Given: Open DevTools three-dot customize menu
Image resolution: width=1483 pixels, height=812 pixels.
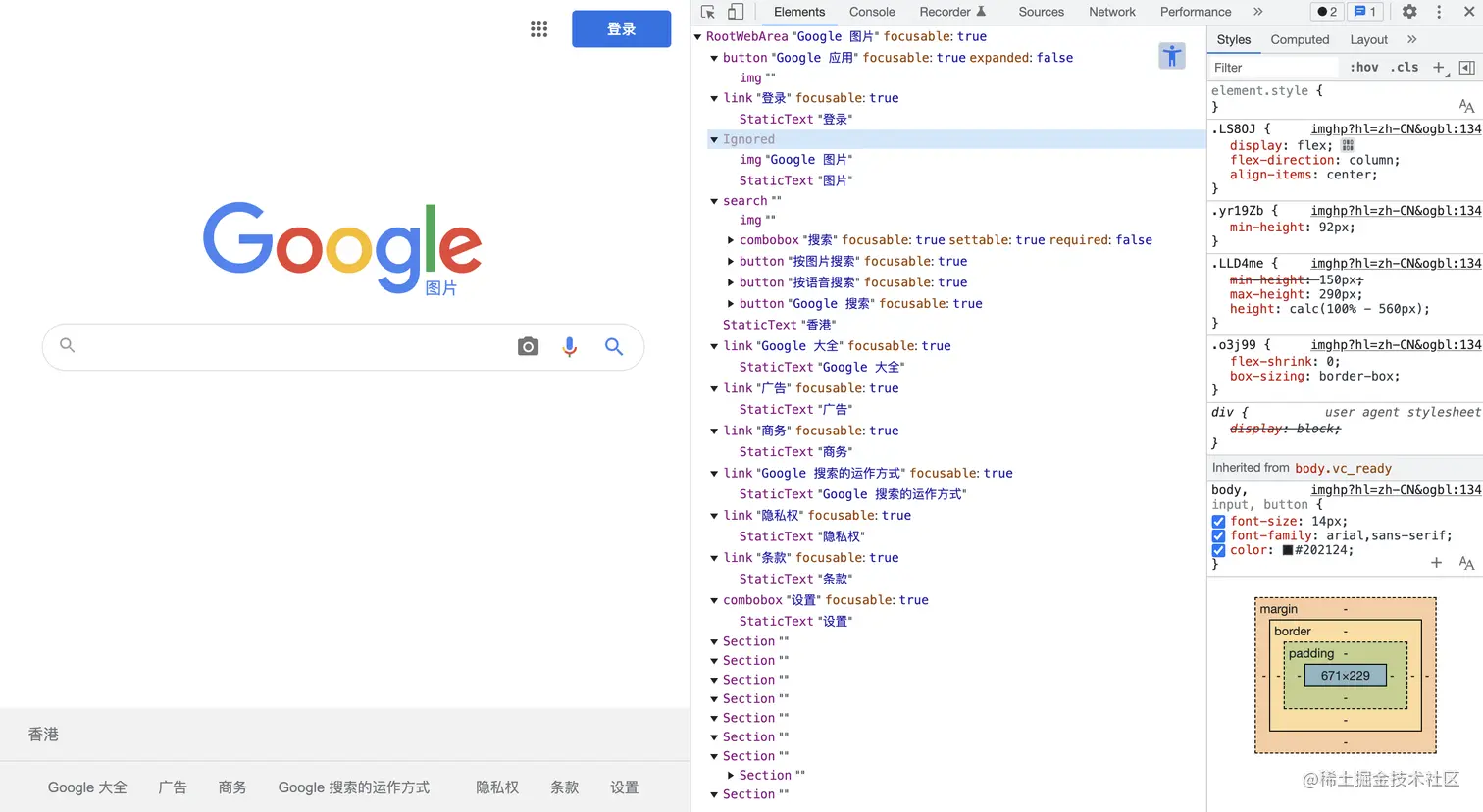Looking at the screenshot, I should tap(1439, 12).
